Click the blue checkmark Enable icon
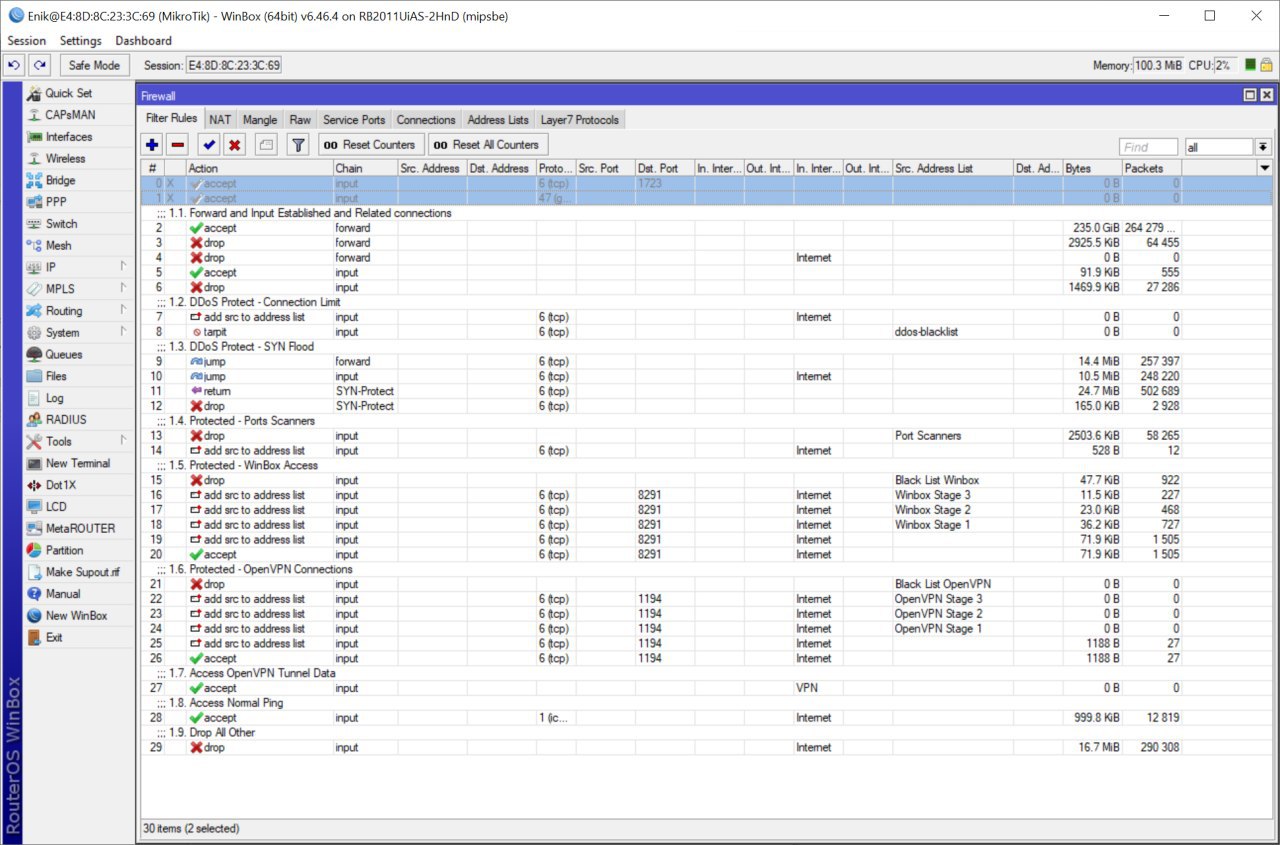This screenshot has height=845, width=1280. (209, 145)
